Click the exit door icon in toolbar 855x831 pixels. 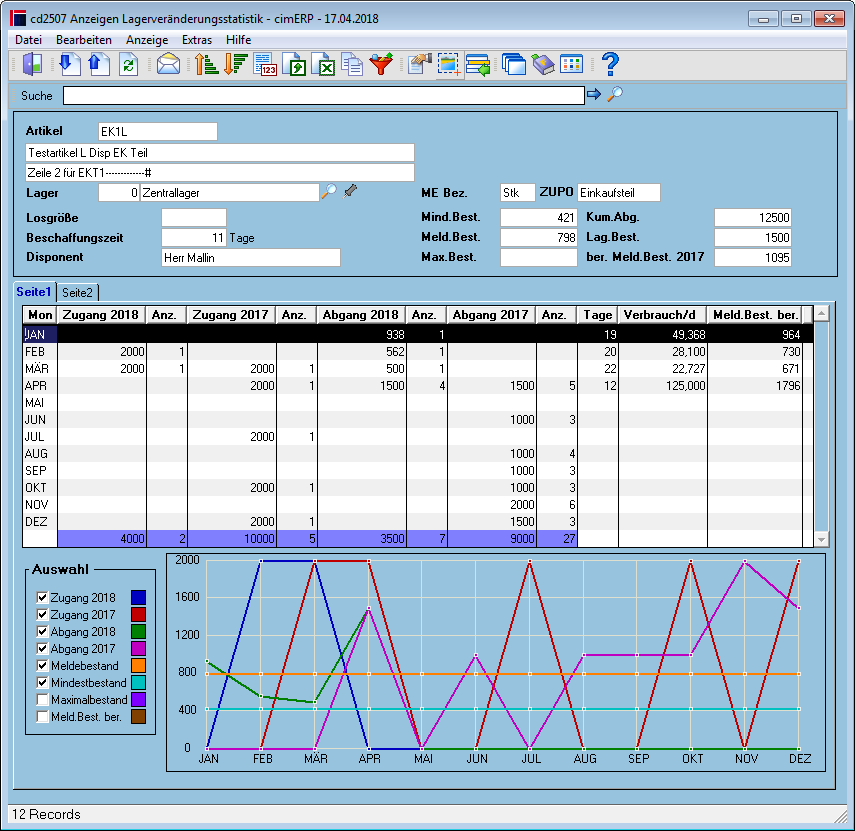(x=32, y=64)
